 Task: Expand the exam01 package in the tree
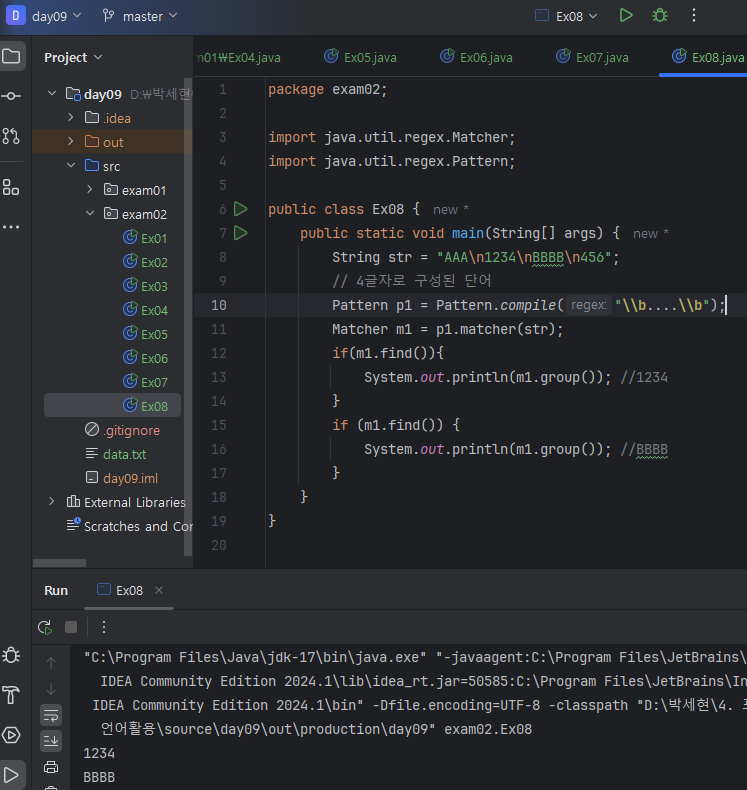(x=90, y=190)
